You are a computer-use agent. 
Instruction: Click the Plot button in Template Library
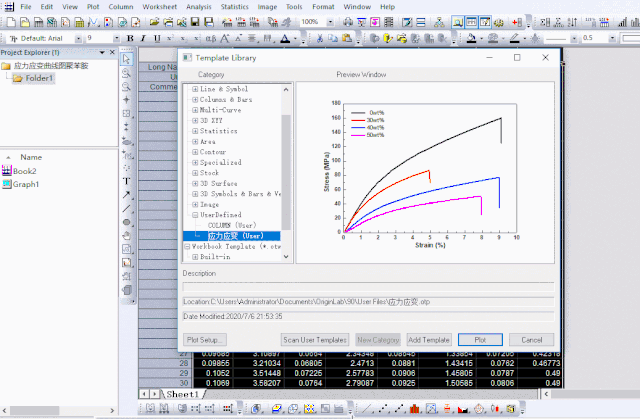point(480,340)
